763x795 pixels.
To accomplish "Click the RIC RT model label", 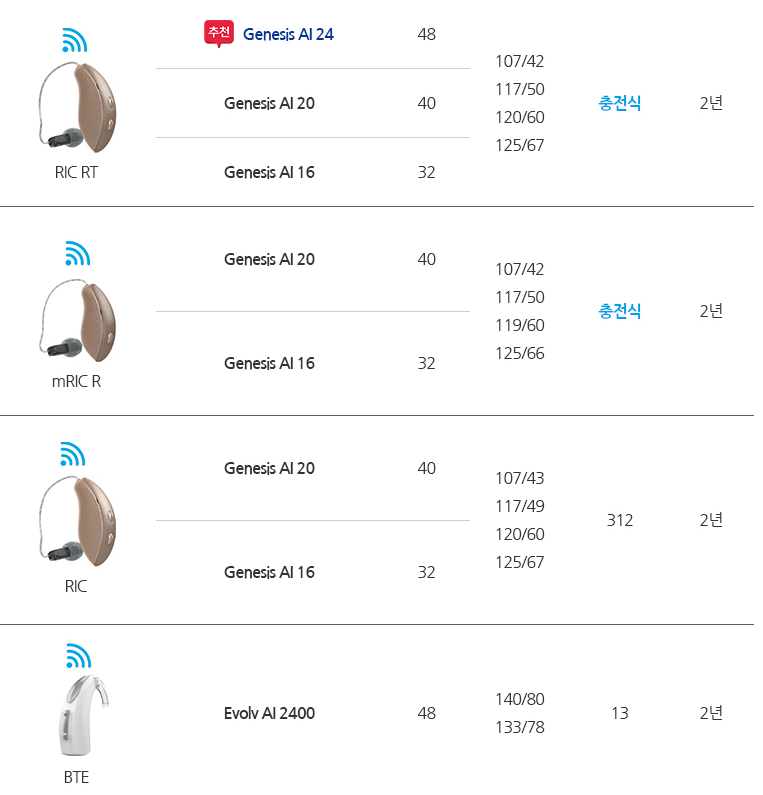I will coord(76,172).
